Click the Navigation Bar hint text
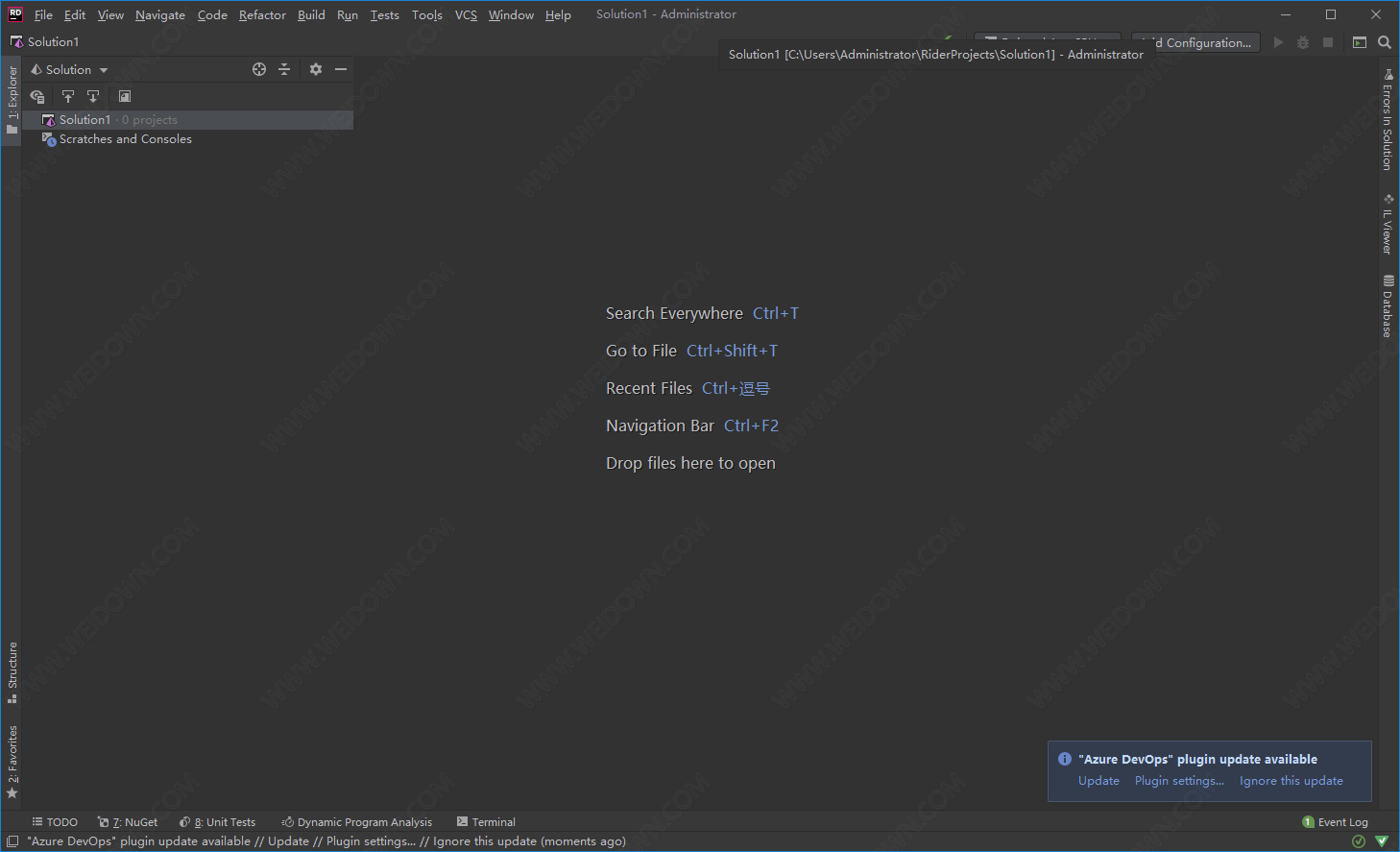 coord(660,426)
